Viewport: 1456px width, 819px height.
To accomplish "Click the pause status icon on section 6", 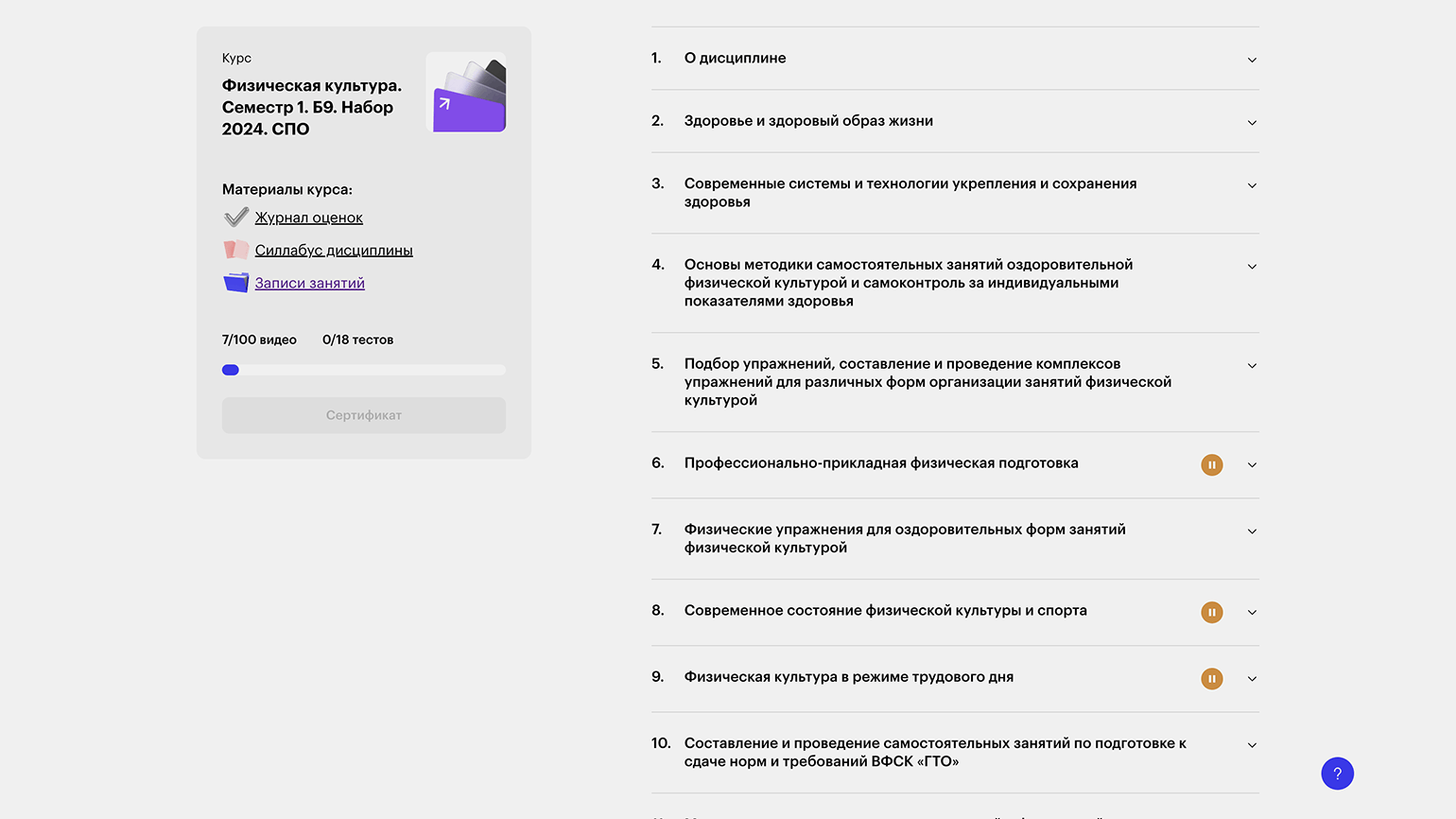I will click(x=1211, y=464).
